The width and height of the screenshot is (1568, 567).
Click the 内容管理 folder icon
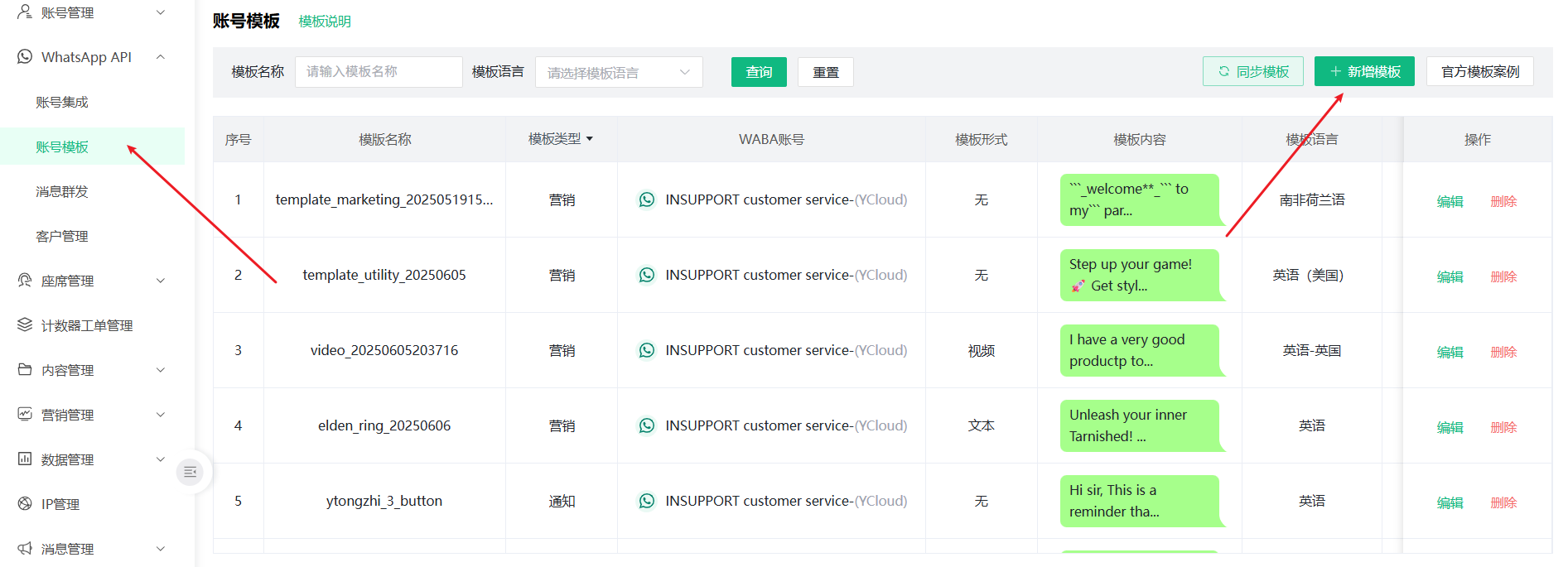(25, 370)
